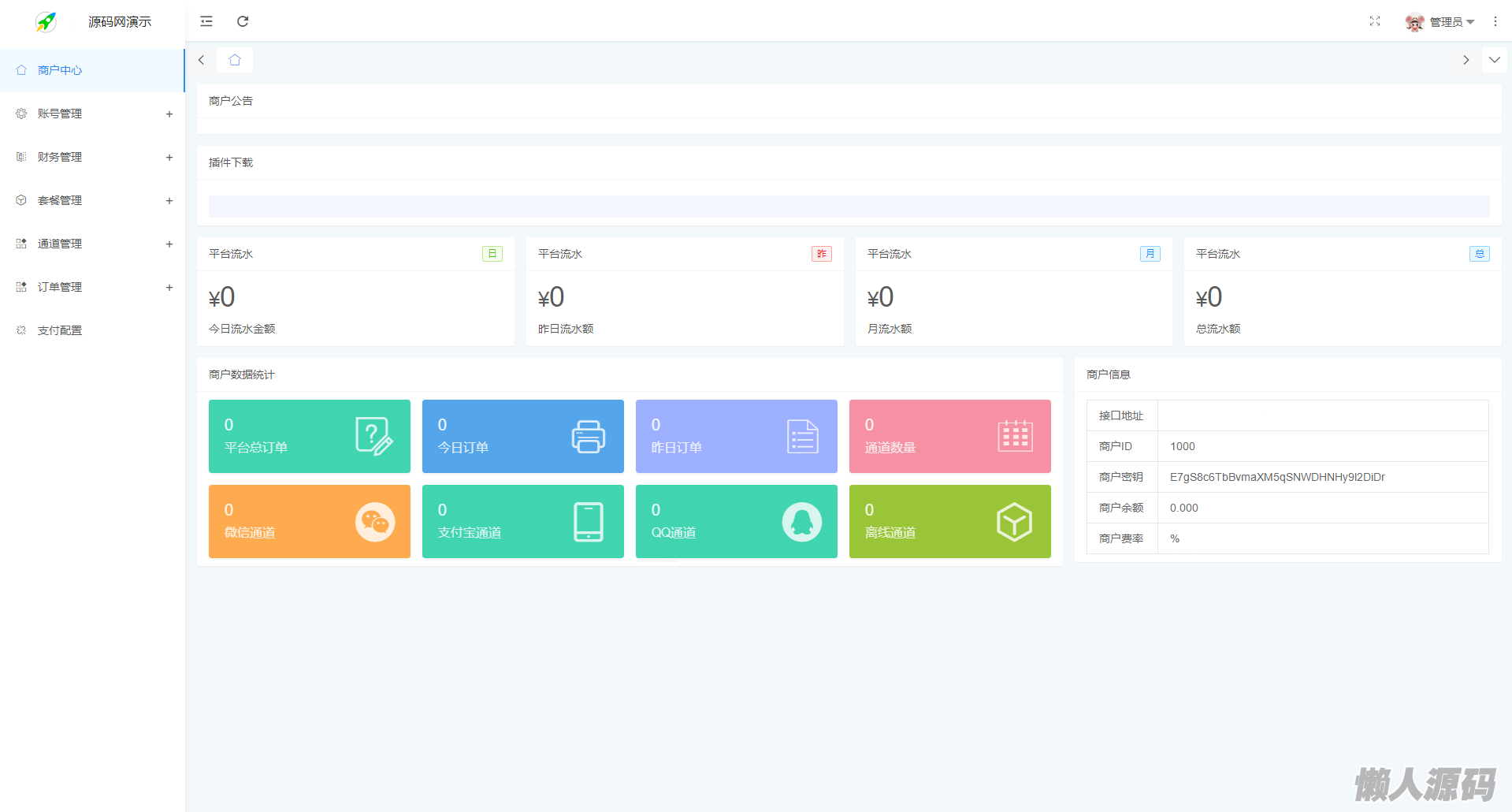This screenshot has height=812, width=1512.
Task: Expand the 财务管理 submenu
Action: pyautogui.click(x=92, y=157)
